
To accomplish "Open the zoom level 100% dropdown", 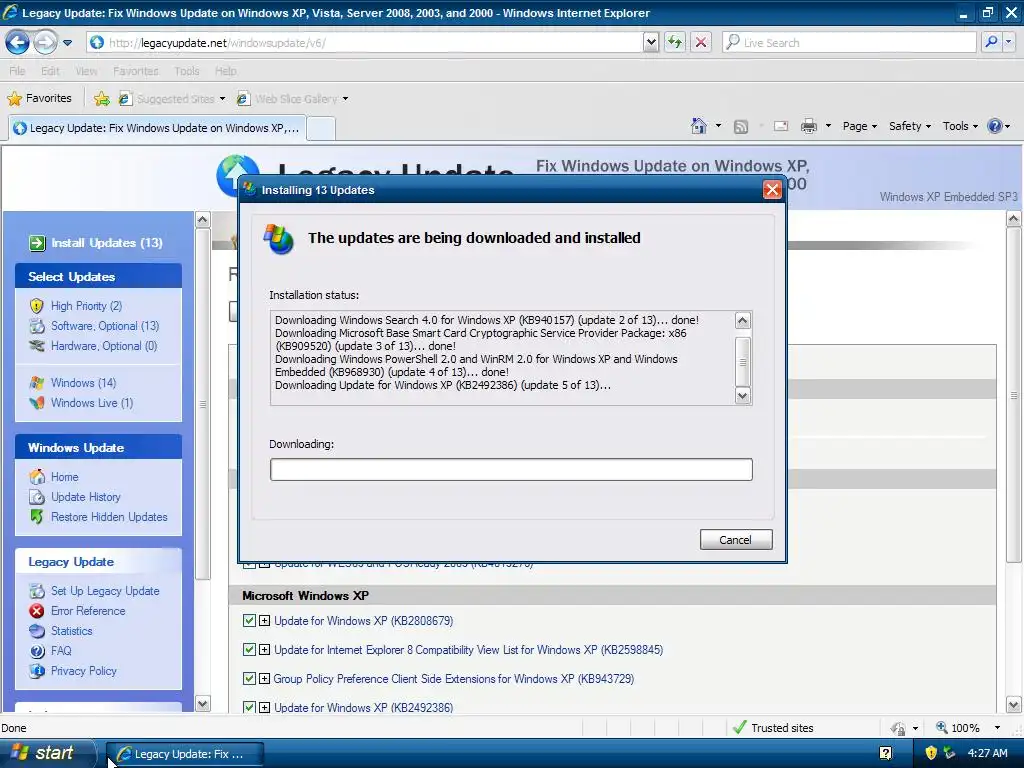I will [997, 728].
